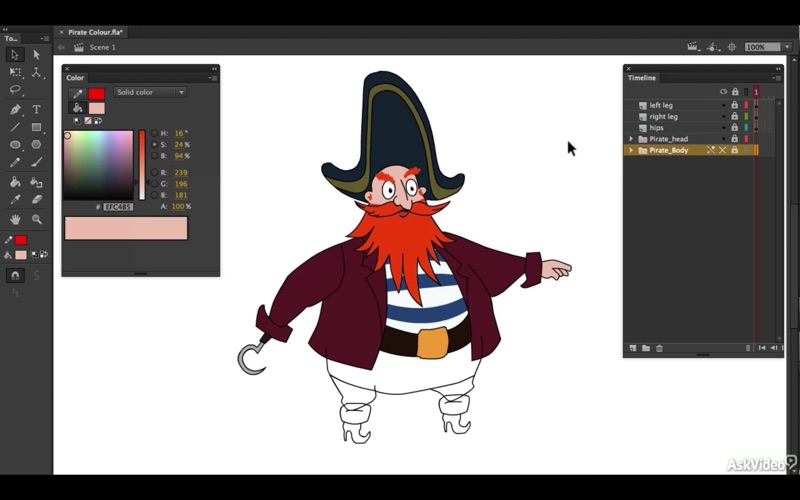Choose the Text tool
800x500 pixels.
click(36, 109)
